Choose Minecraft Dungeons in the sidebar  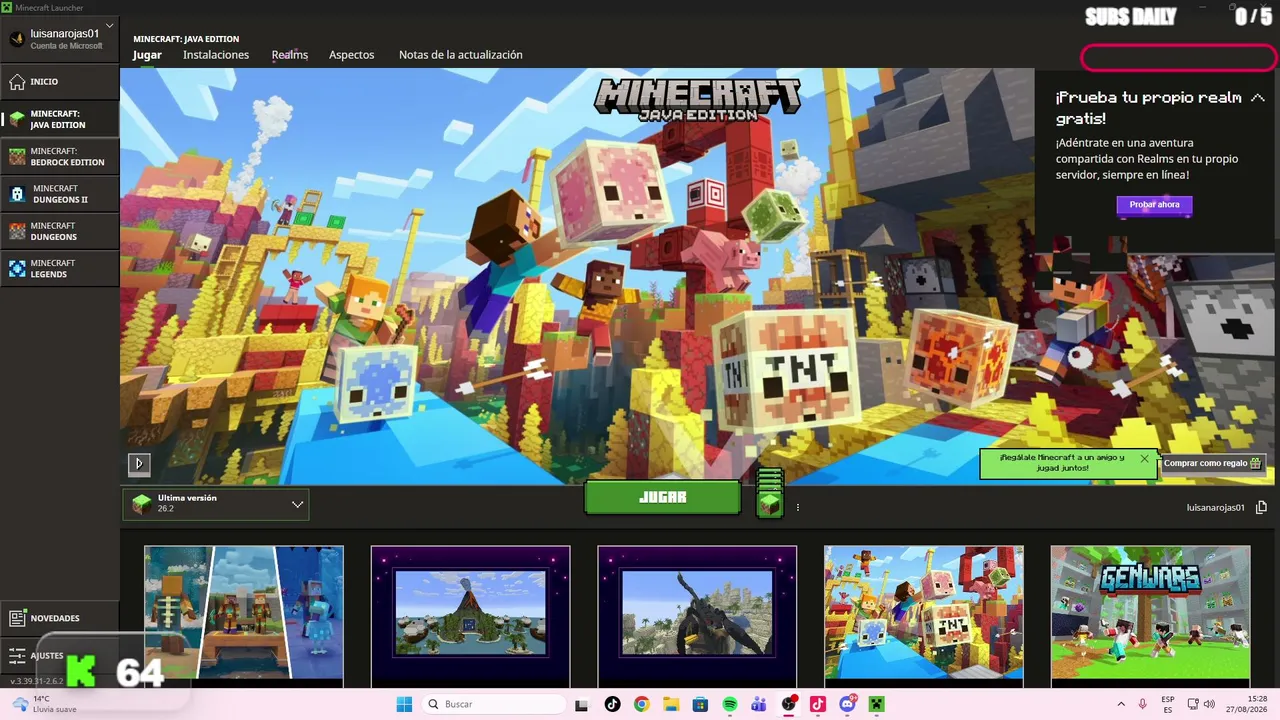pyautogui.click(x=60, y=231)
